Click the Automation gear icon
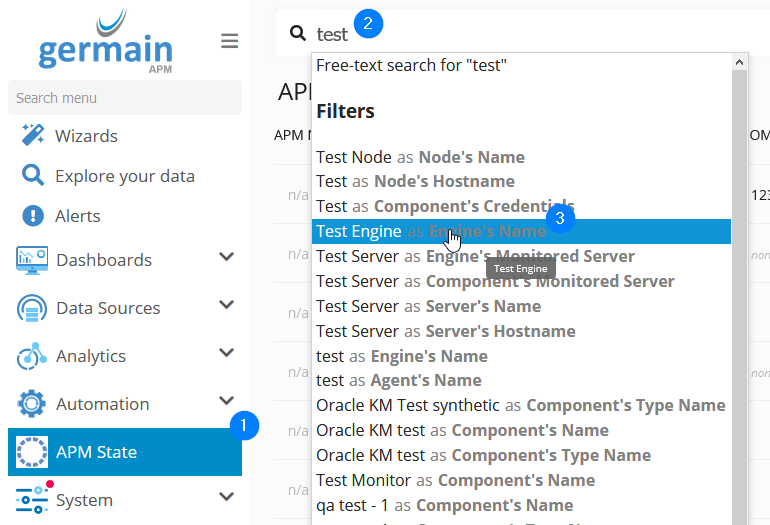Viewport: 770px width, 525px height. click(33, 404)
